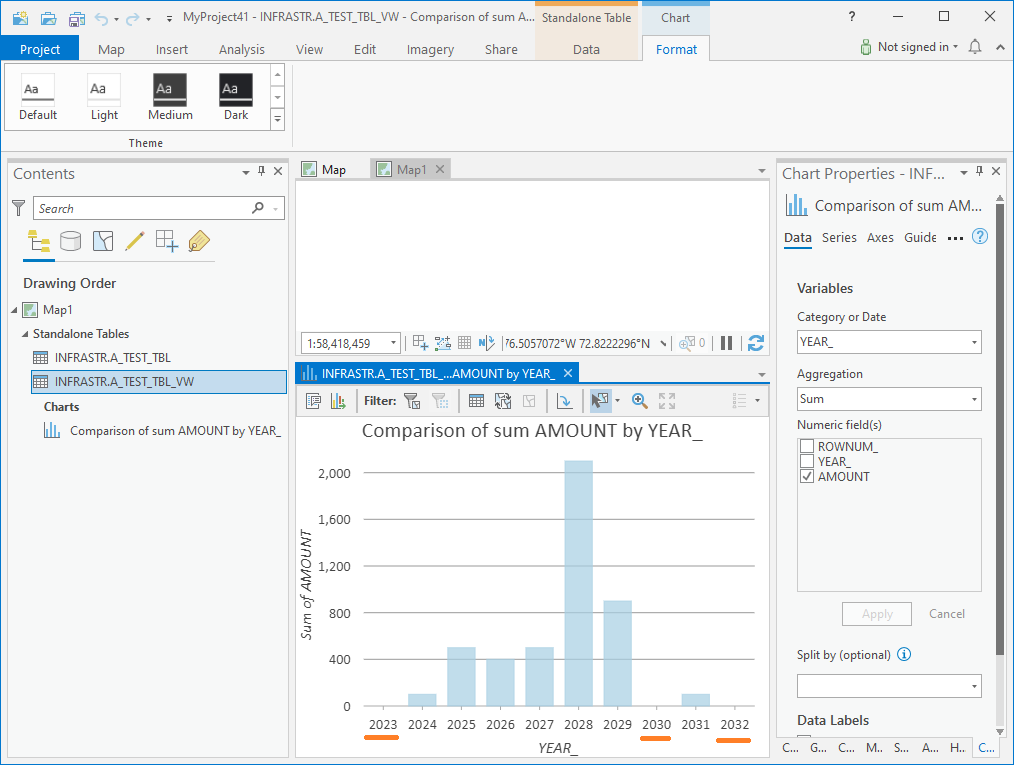Check the YEAR_ numeric field checkbox
Screen dimensions: 1014x765
pyautogui.click(x=807, y=461)
